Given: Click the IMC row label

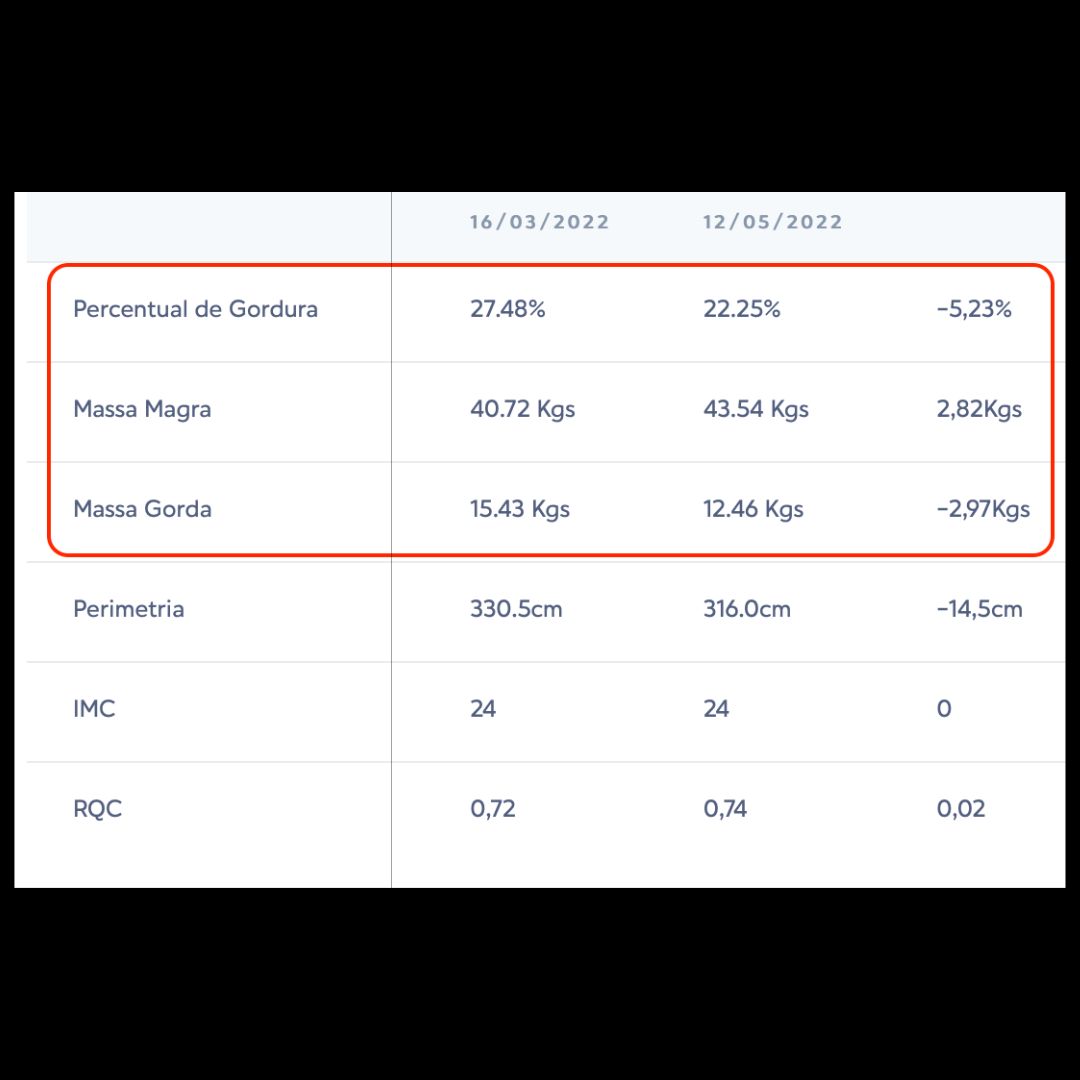Looking at the screenshot, I should (x=94, y=709).
